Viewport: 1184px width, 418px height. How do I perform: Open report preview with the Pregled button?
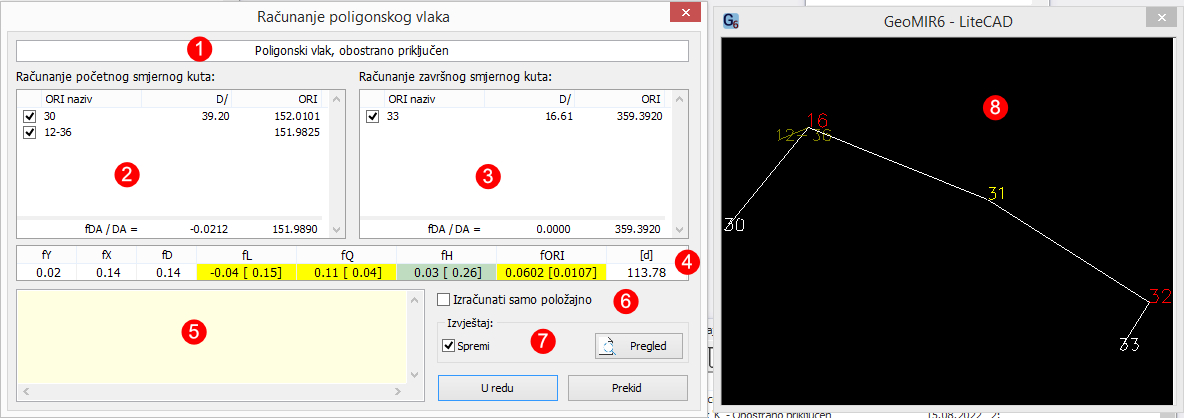(x=640, y=345)
